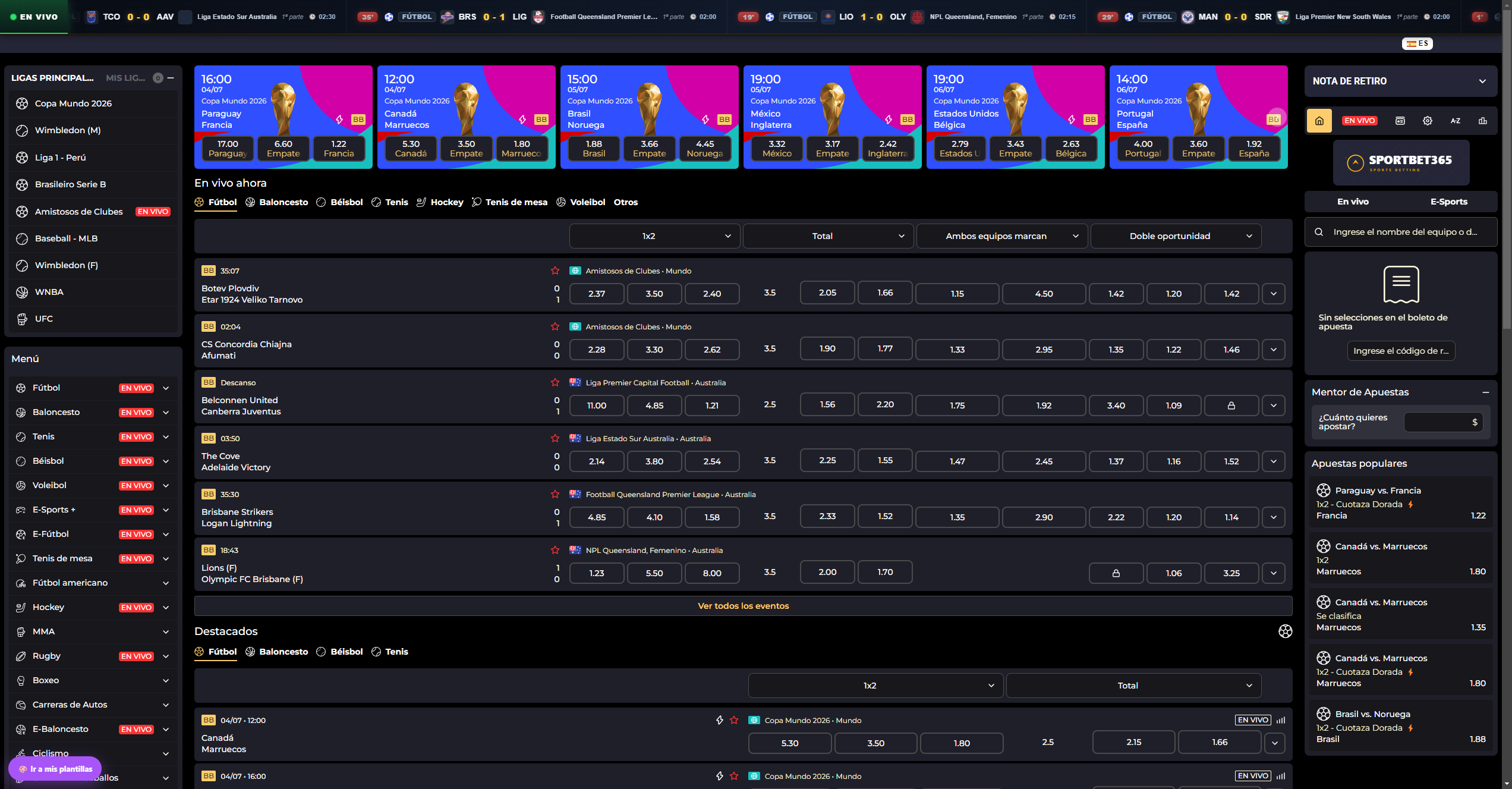
Task: Click BB badge on Brasil Noruega card
Action: 724,120
